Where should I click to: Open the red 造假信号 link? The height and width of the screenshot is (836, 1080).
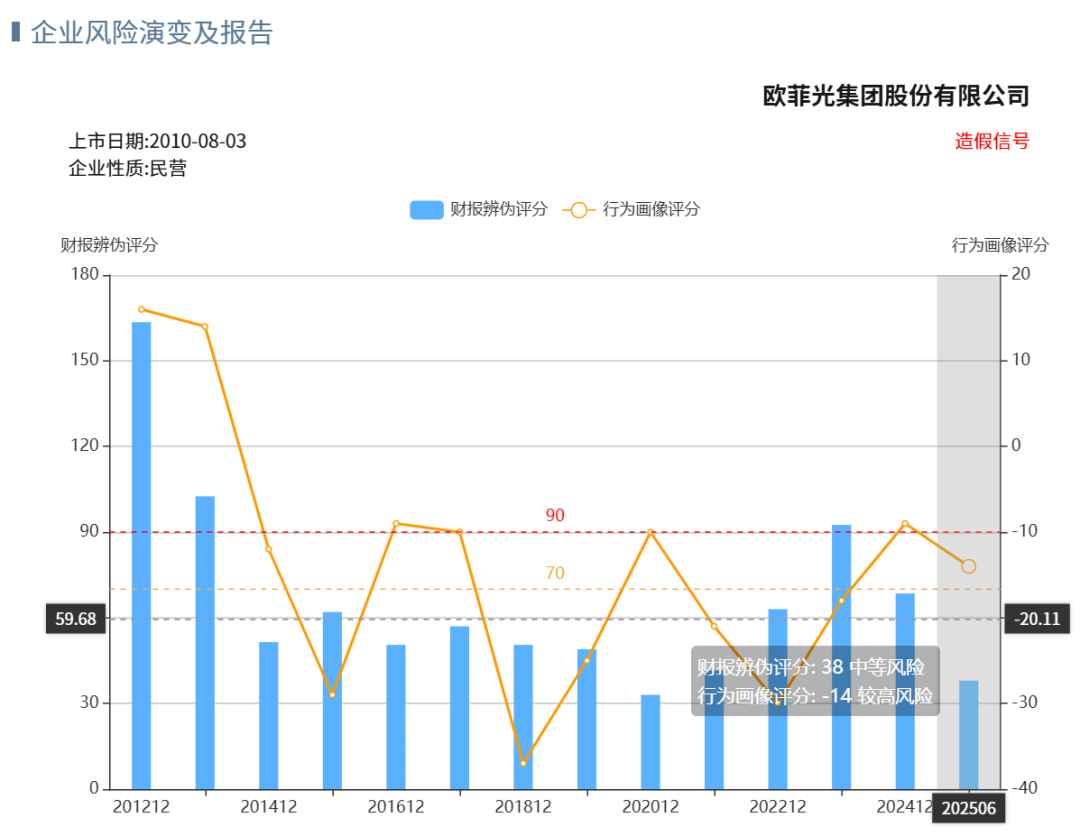[x=992, y=141]
